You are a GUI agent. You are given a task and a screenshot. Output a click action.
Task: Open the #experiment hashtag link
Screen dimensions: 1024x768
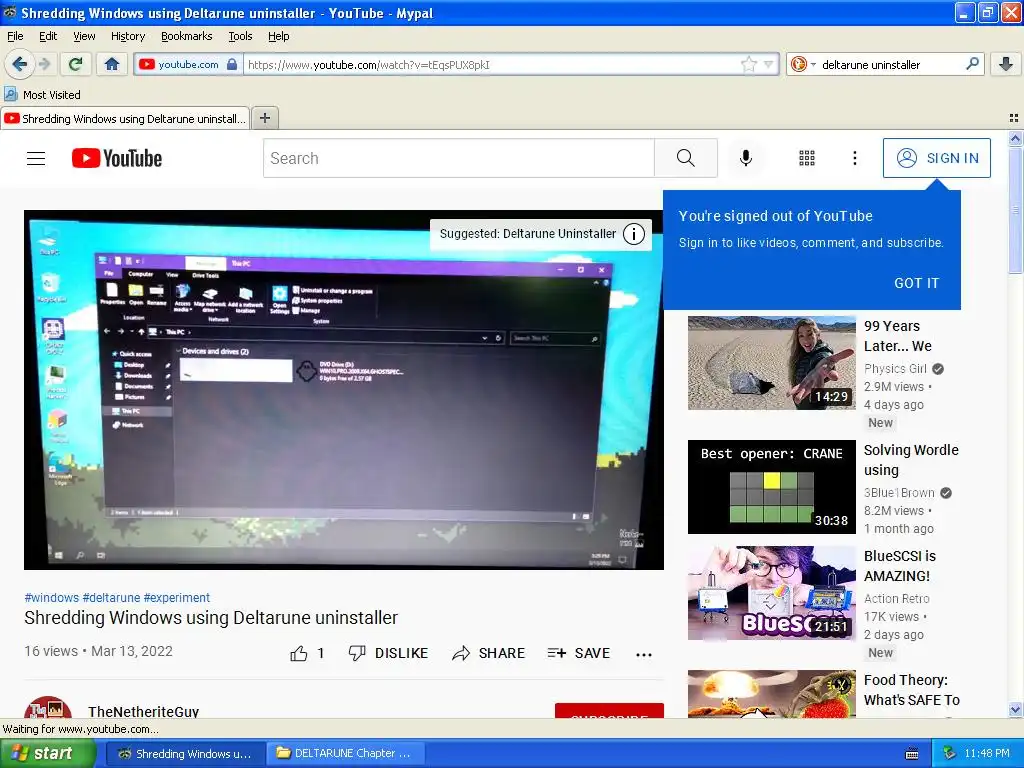coord(176,598)
